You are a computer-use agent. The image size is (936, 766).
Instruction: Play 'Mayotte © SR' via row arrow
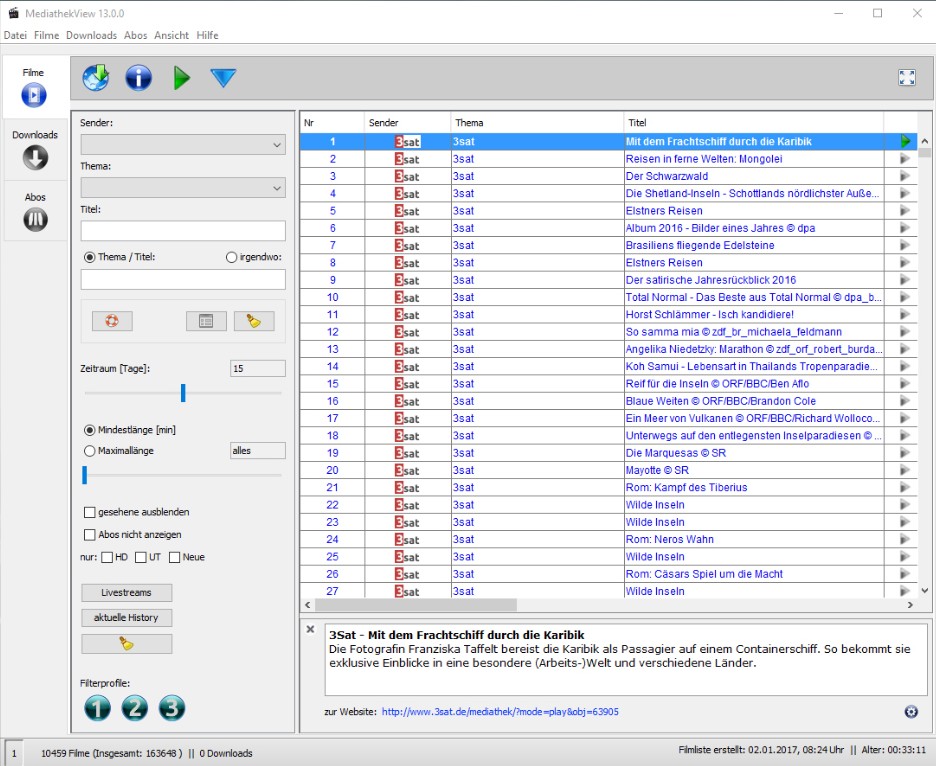(x=905, y=470)
